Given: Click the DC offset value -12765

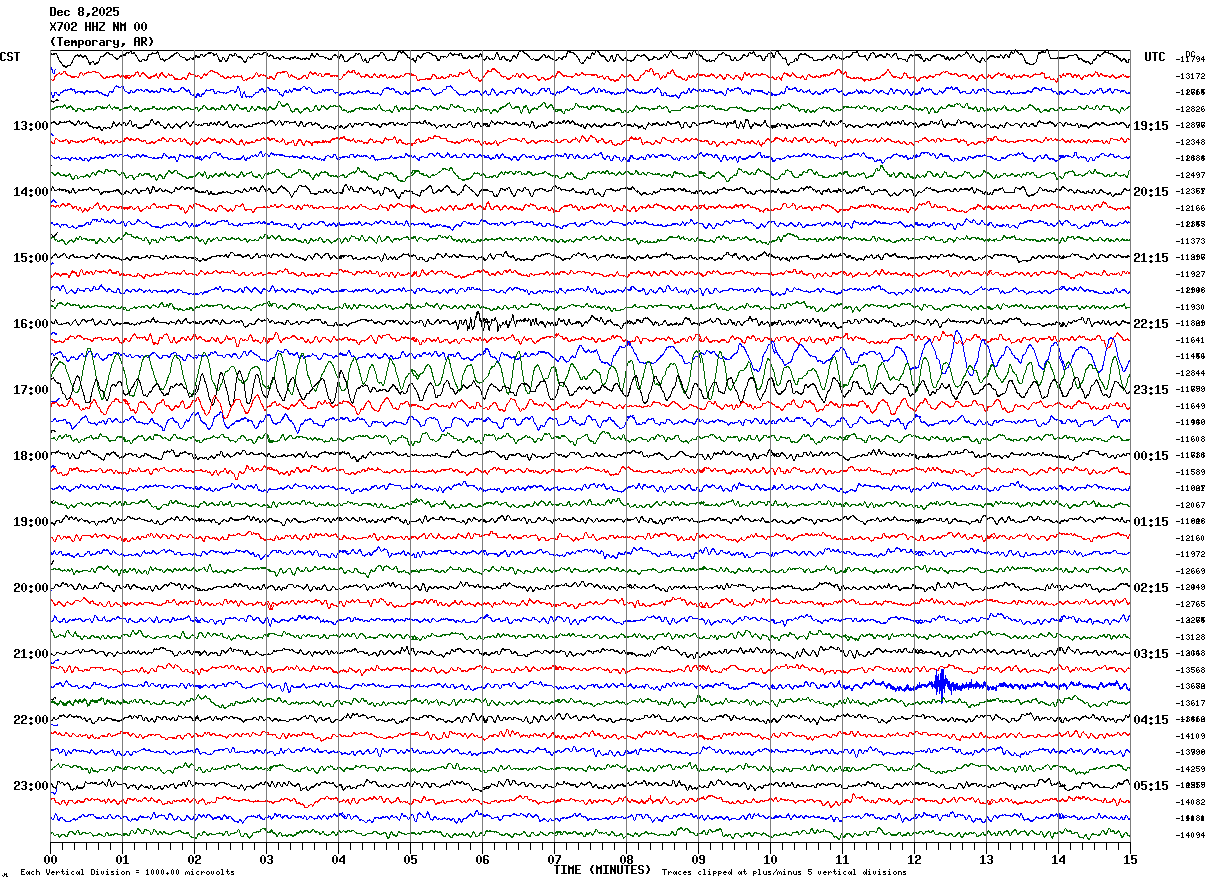Looking at the screenshot, I should [1191, 604].
